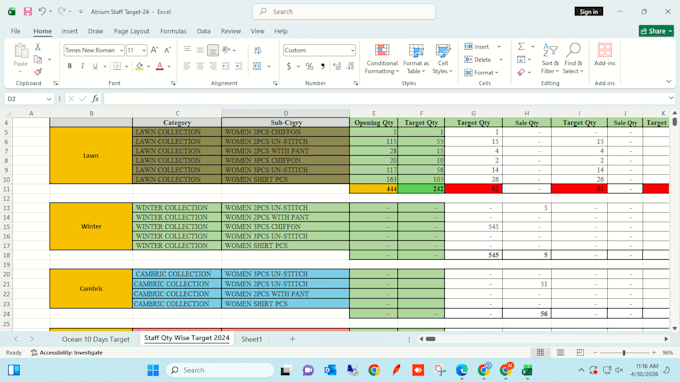This screenshot has width=680, height=382.
Task: Click the Share button
Action: coord(656,31)
